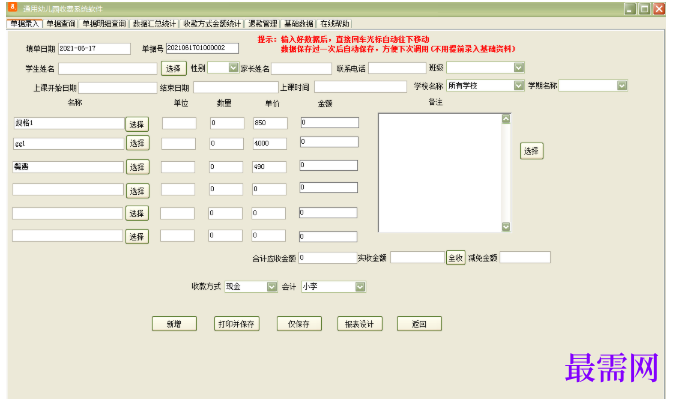Close the application window
The image size is (677, 399).
point(659,9)
